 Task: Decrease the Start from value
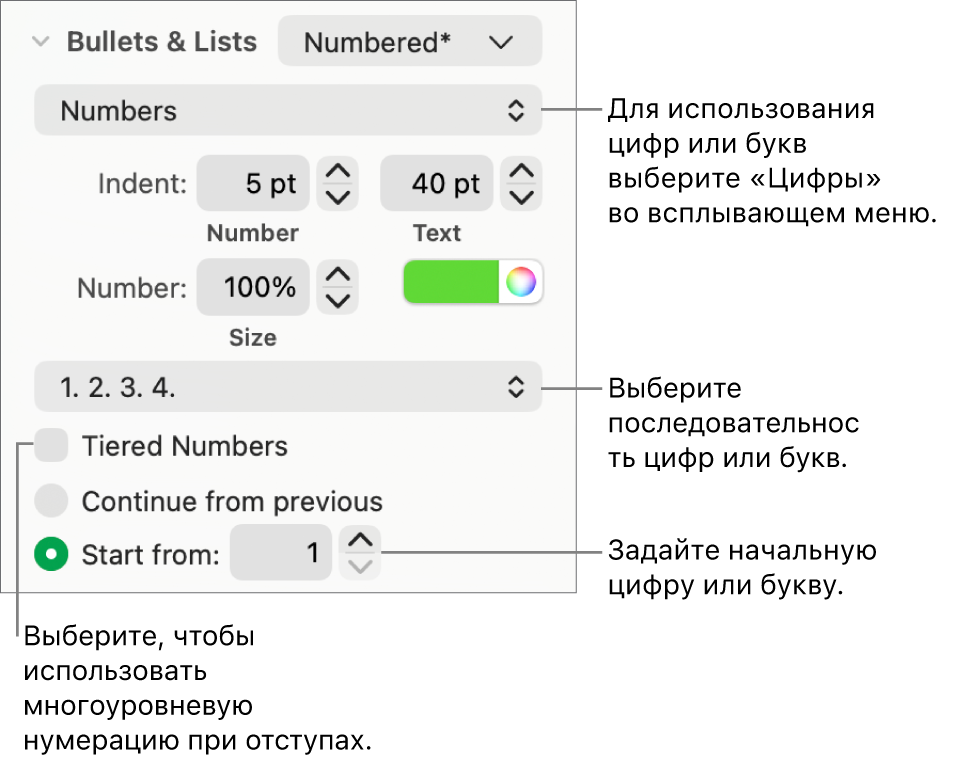[361, 566]
